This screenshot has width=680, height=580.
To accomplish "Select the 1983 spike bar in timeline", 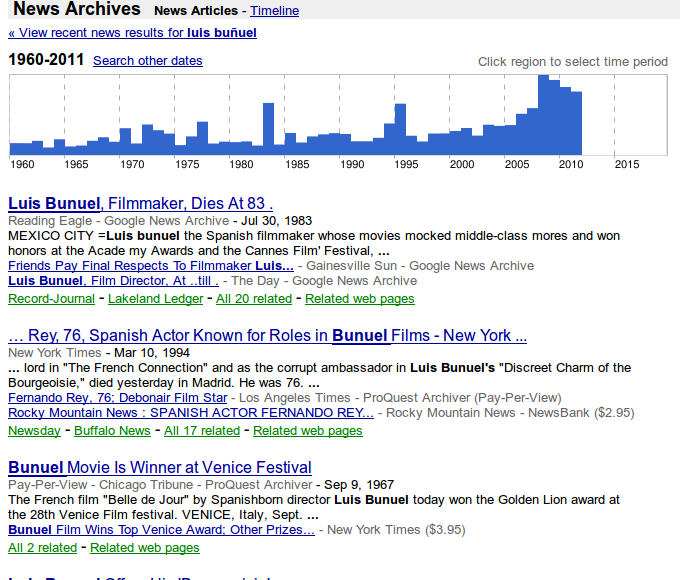I will coord(268,129).
